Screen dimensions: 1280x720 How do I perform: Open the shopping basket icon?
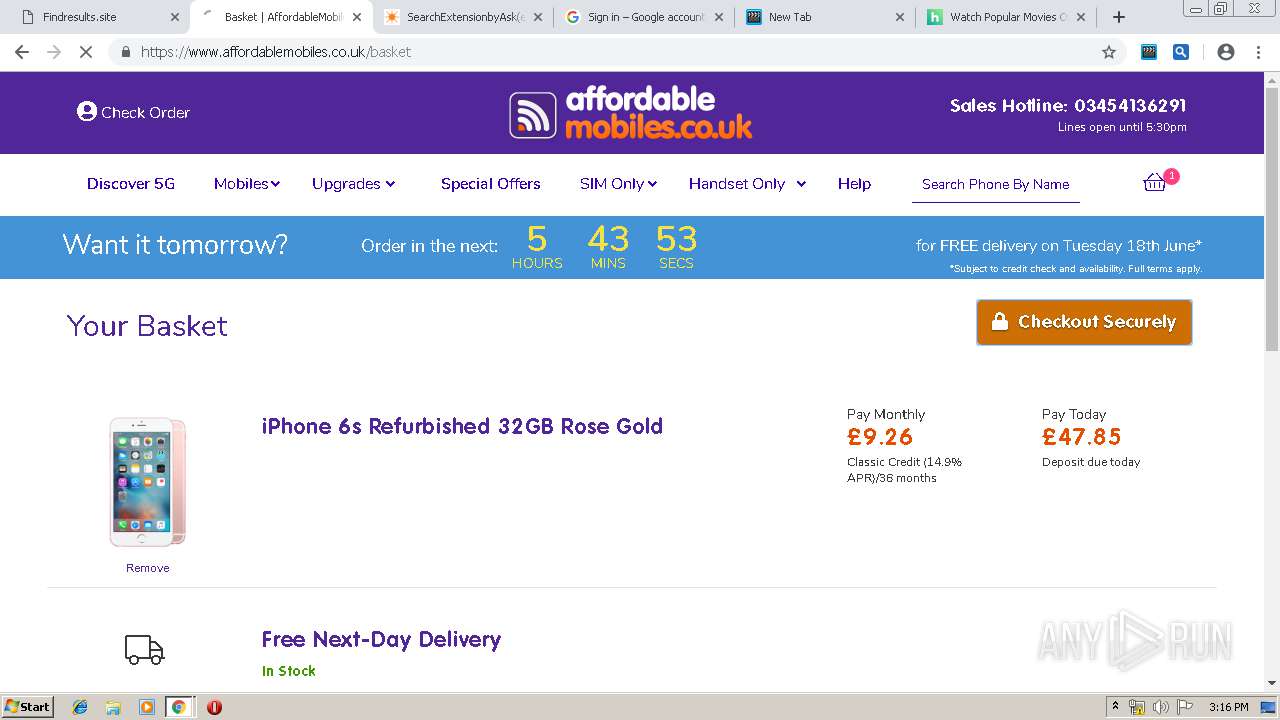tap(1155, 183)
